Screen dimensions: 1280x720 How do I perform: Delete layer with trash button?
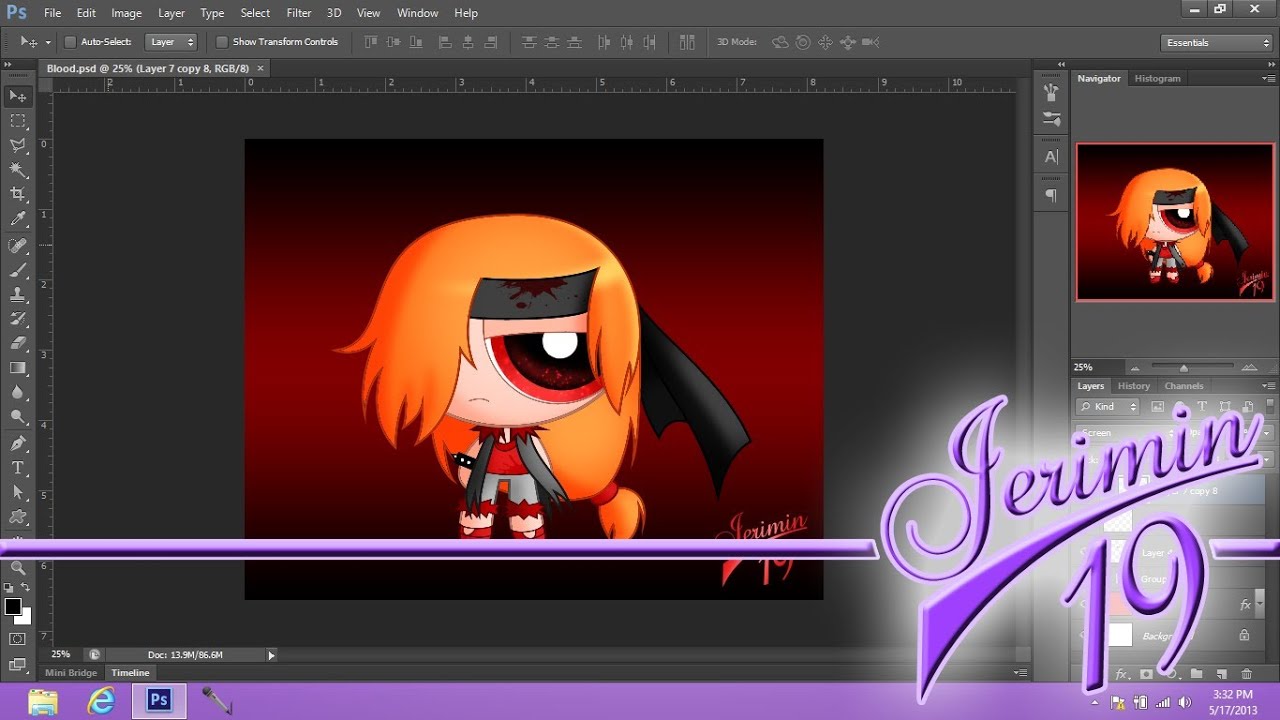pyautogui.click(x=1246, y=674)
